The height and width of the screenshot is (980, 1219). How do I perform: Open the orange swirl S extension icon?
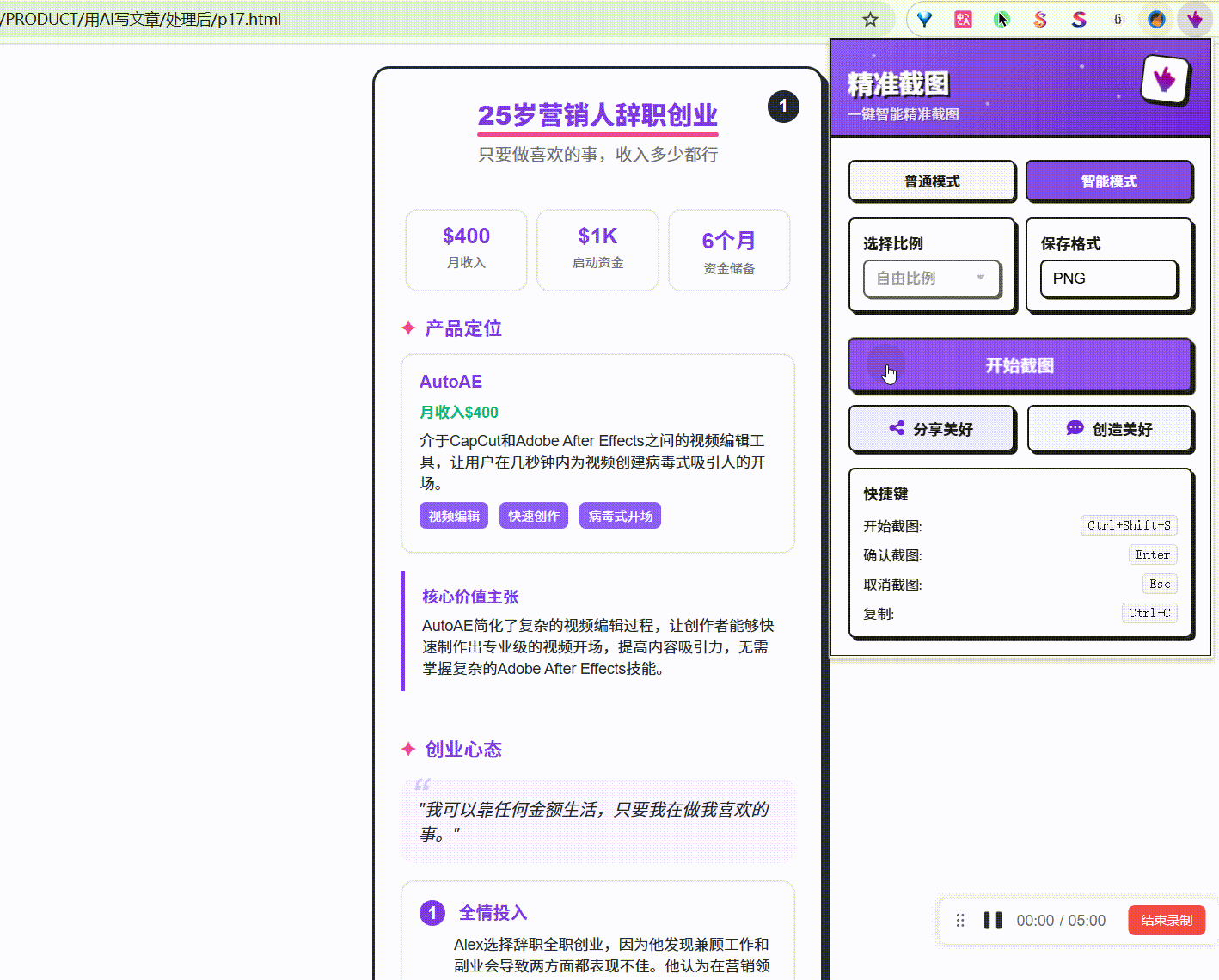coord(1040,19)
